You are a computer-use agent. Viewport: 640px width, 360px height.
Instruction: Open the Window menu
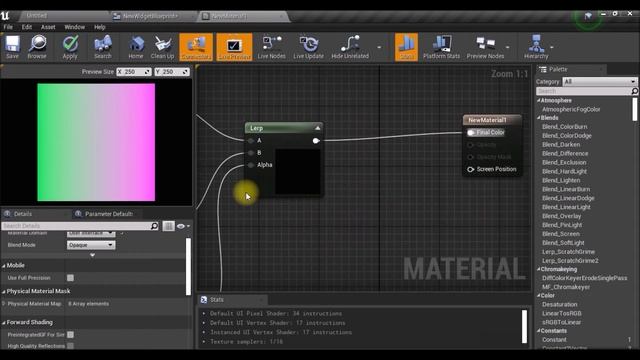pos(75,27)
